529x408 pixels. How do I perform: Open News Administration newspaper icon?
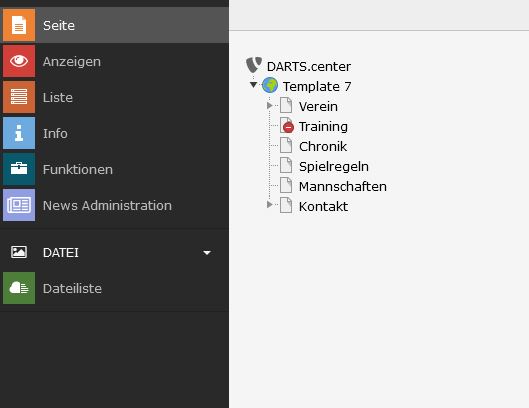(x=19, y=205)
